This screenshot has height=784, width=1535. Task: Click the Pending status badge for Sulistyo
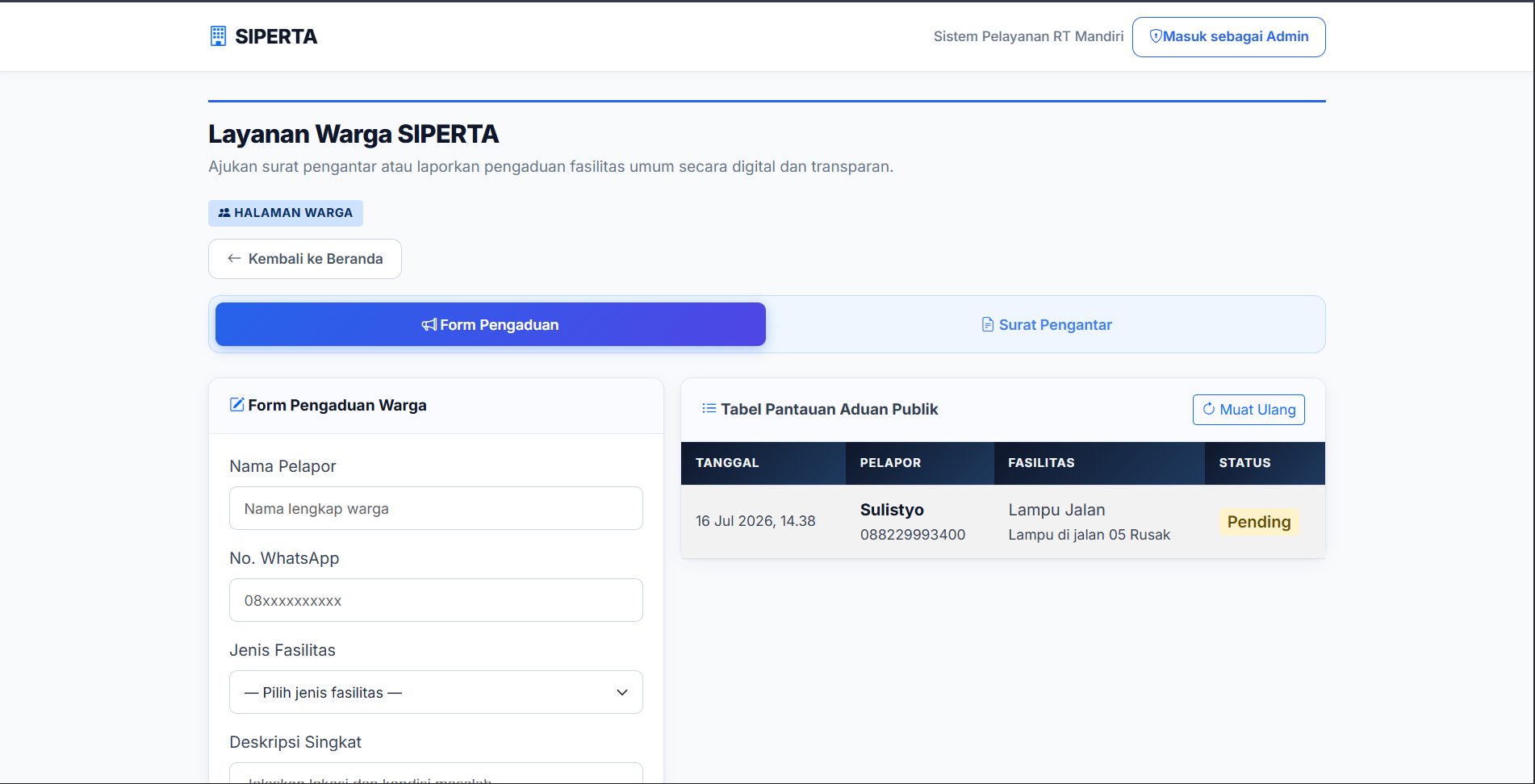[1259, 521]
